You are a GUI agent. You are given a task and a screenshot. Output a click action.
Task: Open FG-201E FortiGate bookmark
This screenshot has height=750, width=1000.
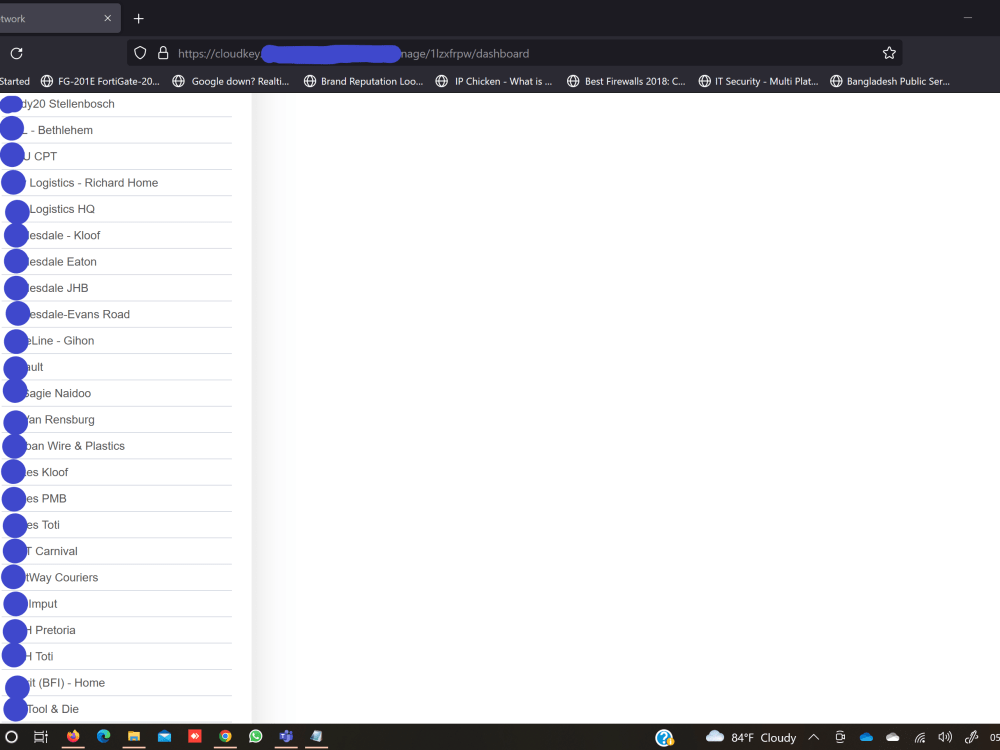coord(101,81)
